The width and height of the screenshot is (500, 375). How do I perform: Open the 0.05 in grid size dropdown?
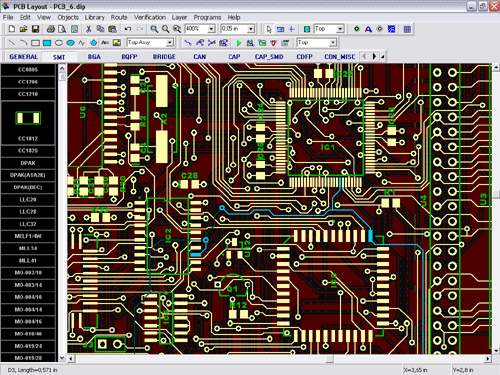pos(251,29)
